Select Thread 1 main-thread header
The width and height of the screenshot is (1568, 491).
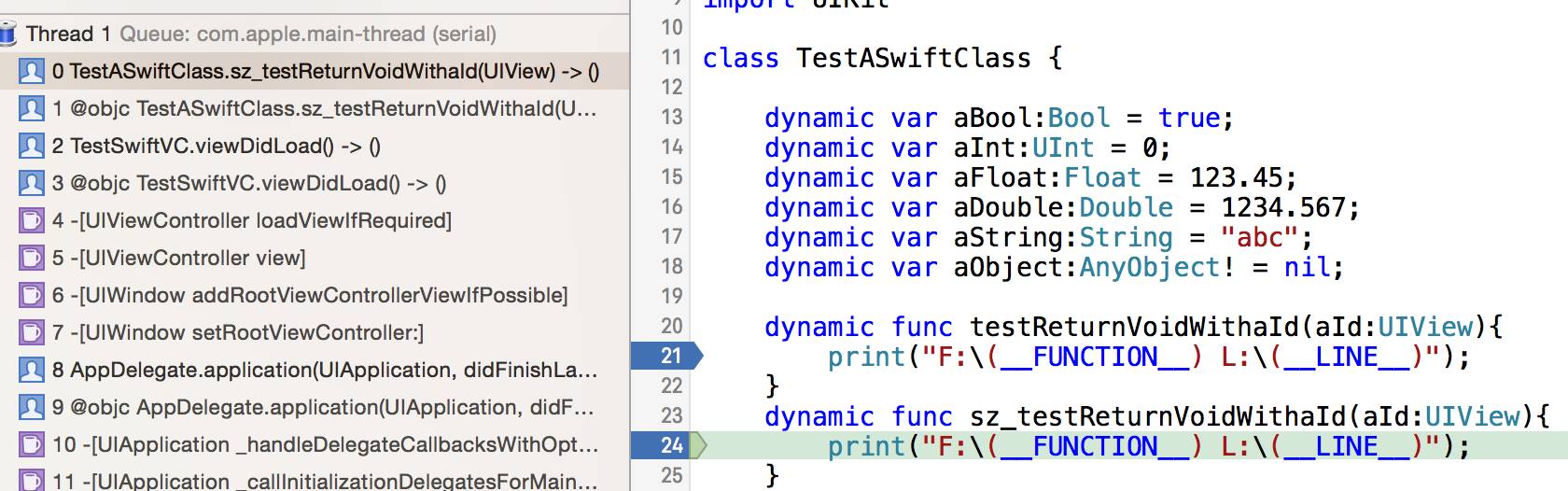tap(315, 34)
